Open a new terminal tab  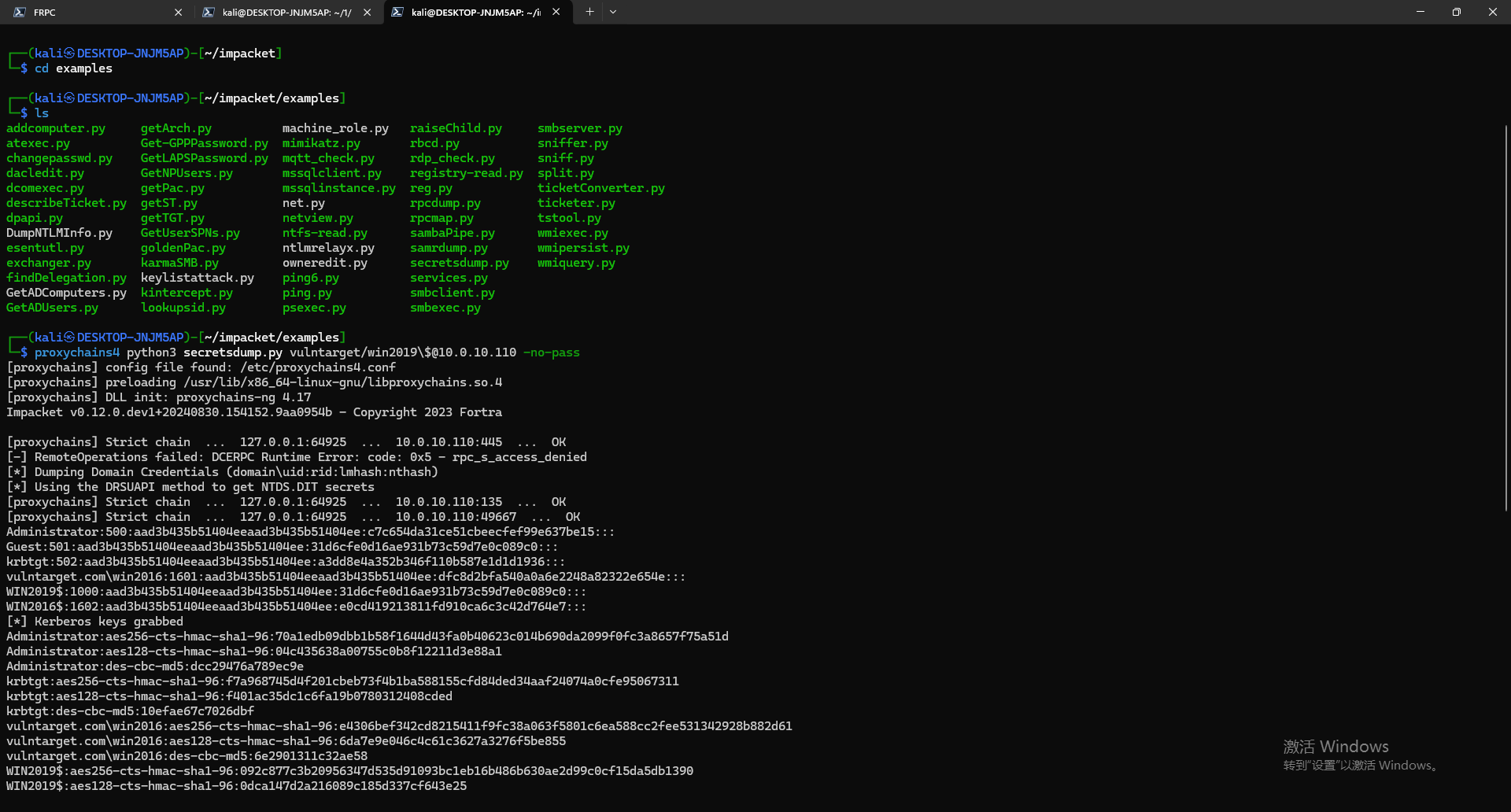coord(589,12)
